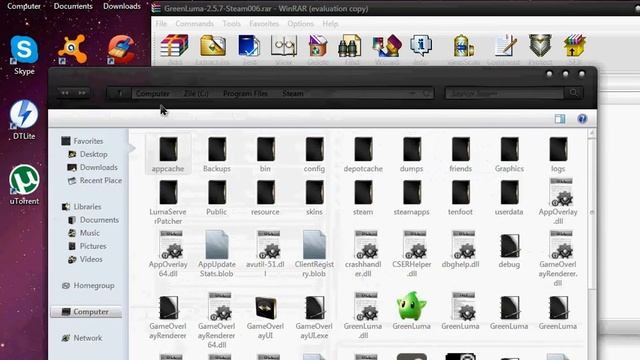Go forward in the Explorer window
This screenshot has height=360, width=640.
[x=82, y=93]
